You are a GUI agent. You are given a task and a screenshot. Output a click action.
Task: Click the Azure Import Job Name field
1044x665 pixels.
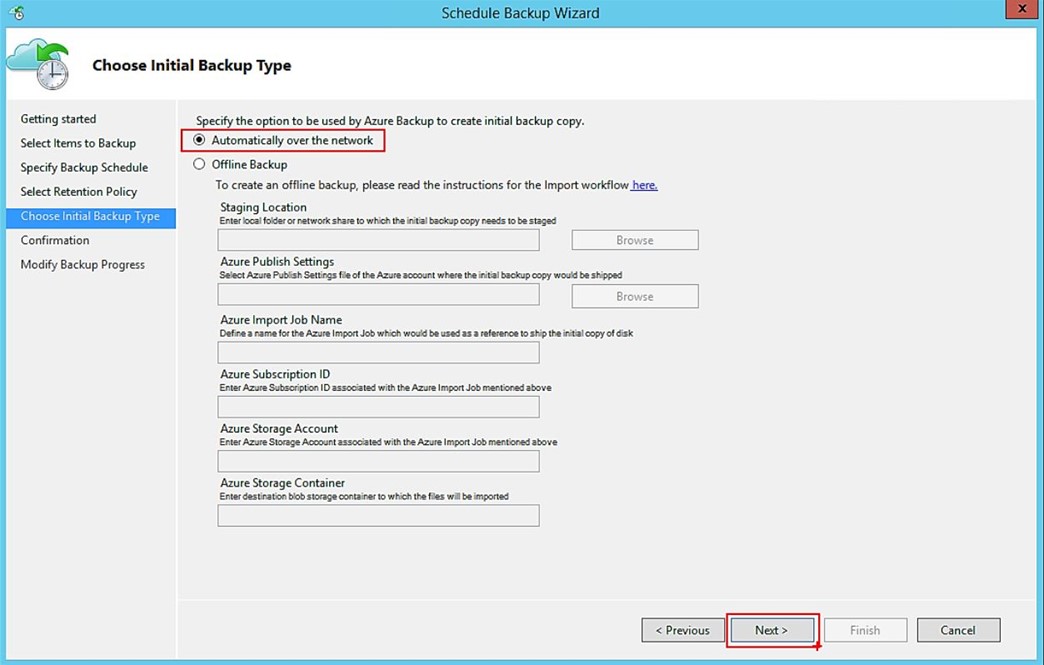pos(378,352)
